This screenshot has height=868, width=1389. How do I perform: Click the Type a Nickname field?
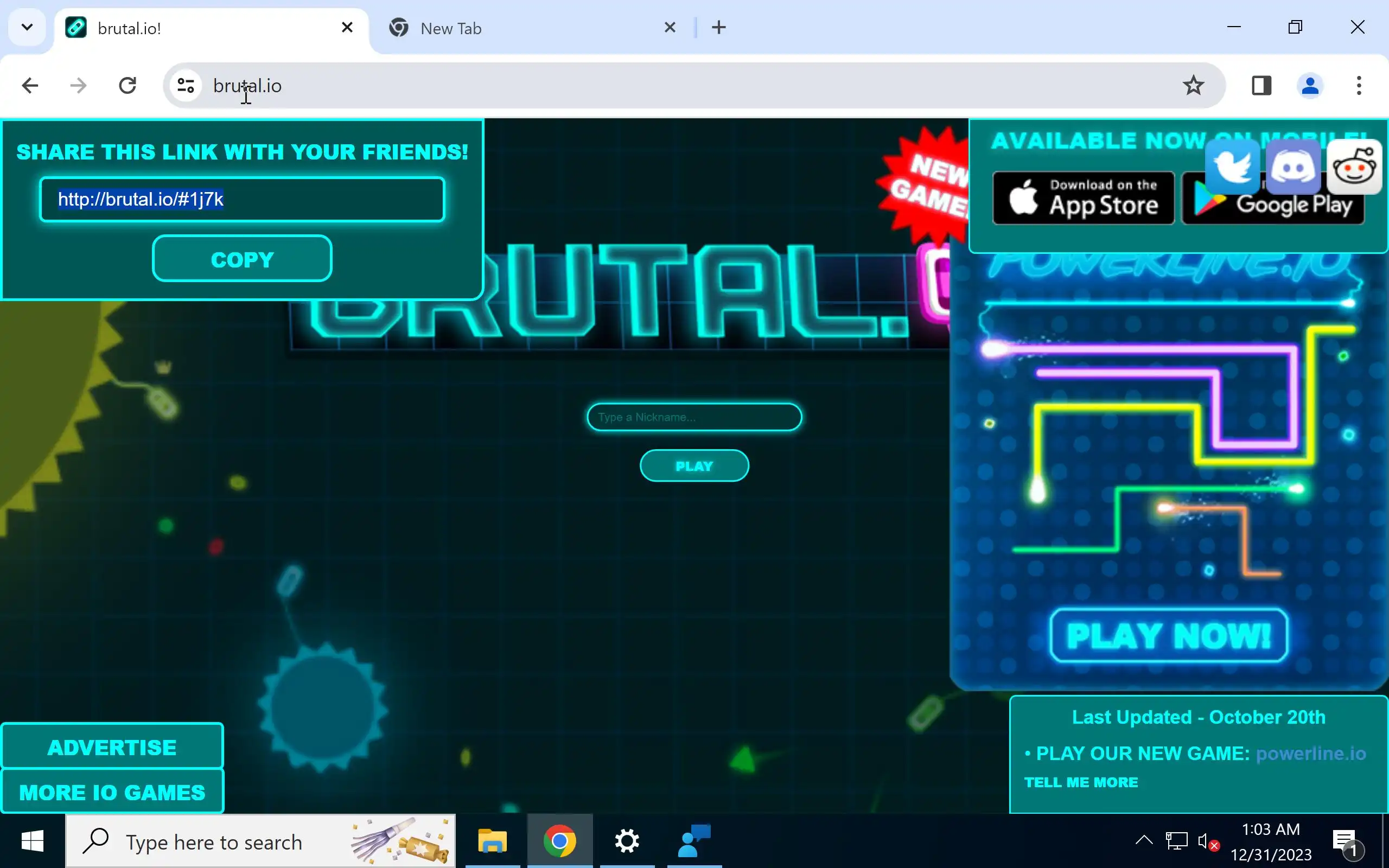(x=694, y=417)
